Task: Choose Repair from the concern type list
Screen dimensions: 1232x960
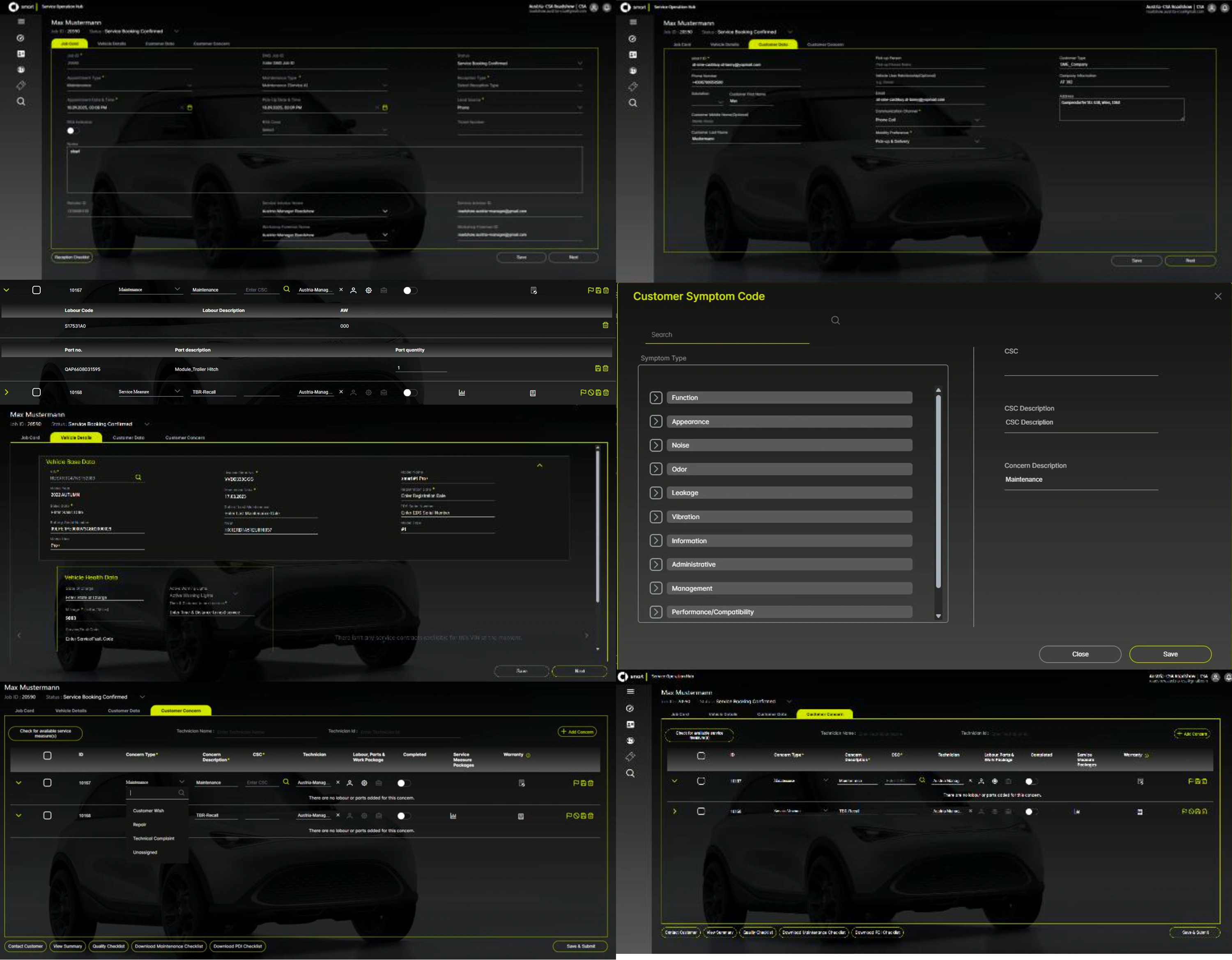Action: coord(140,824)
